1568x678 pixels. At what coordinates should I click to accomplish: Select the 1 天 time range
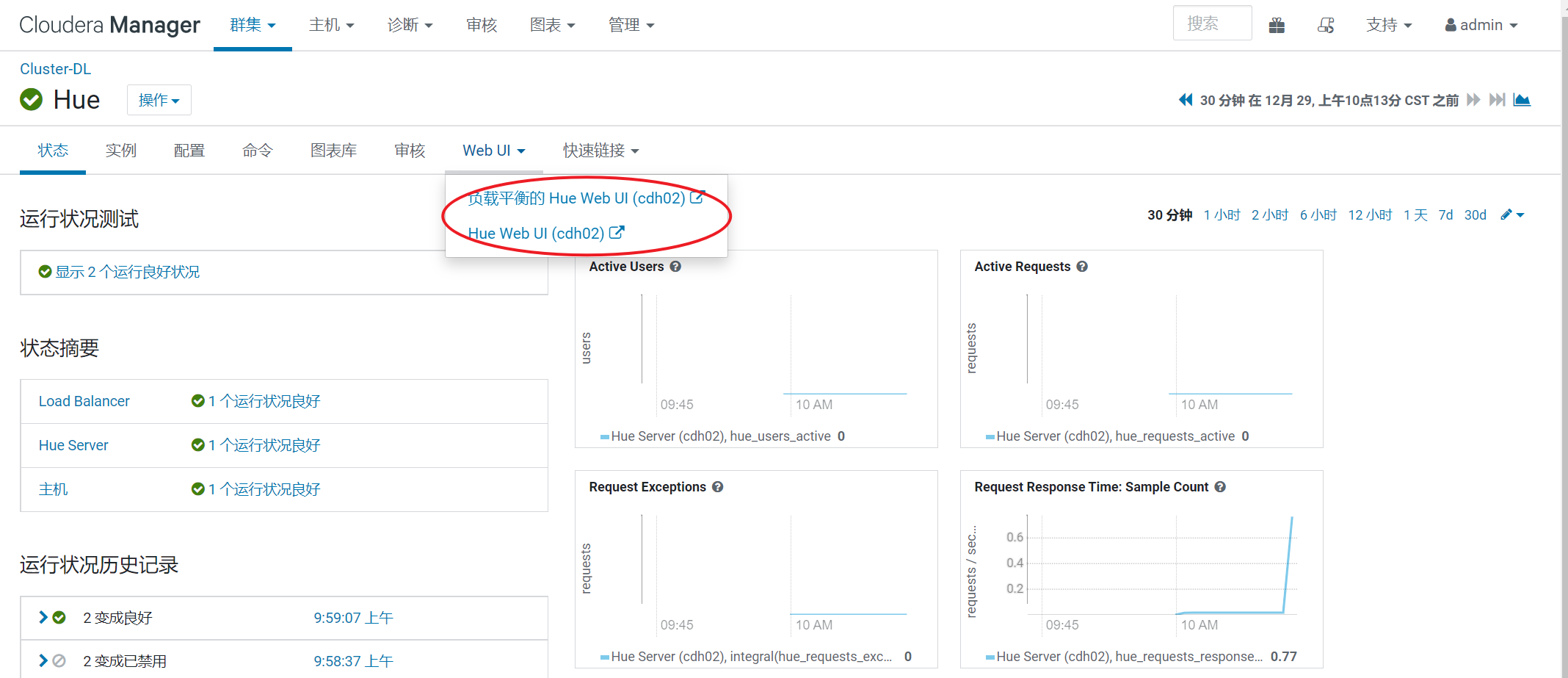point(1415,214)
